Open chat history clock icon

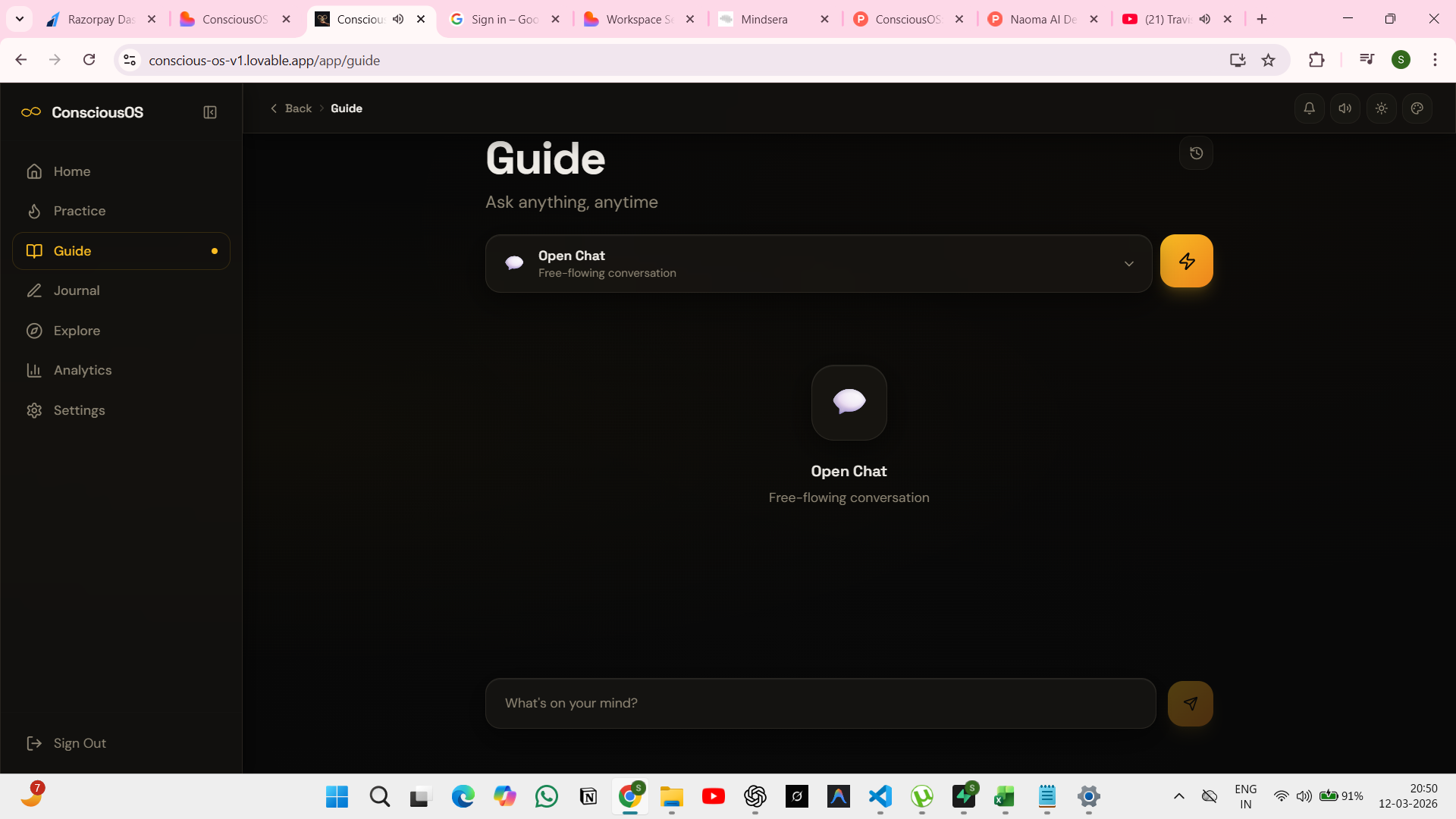(1196, 153)
